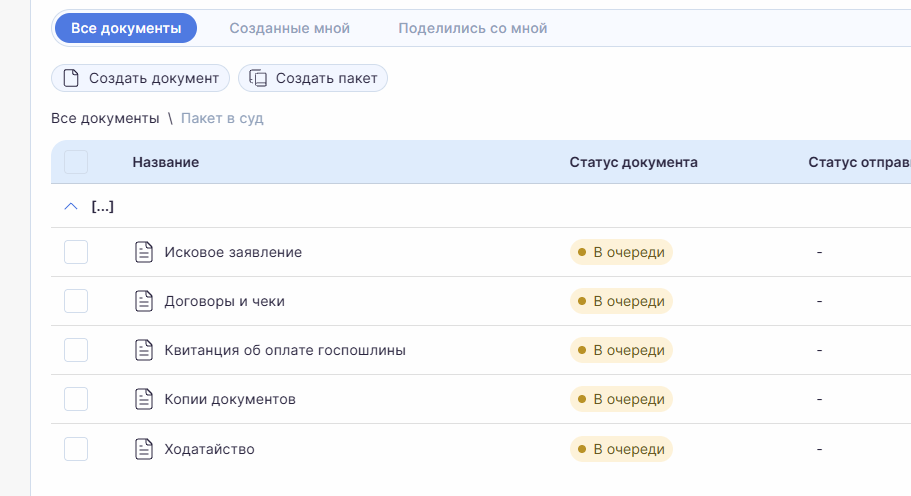Click the stacked pages icon in Создать пакет
The image size is (911, 496).
pos(258,78)
